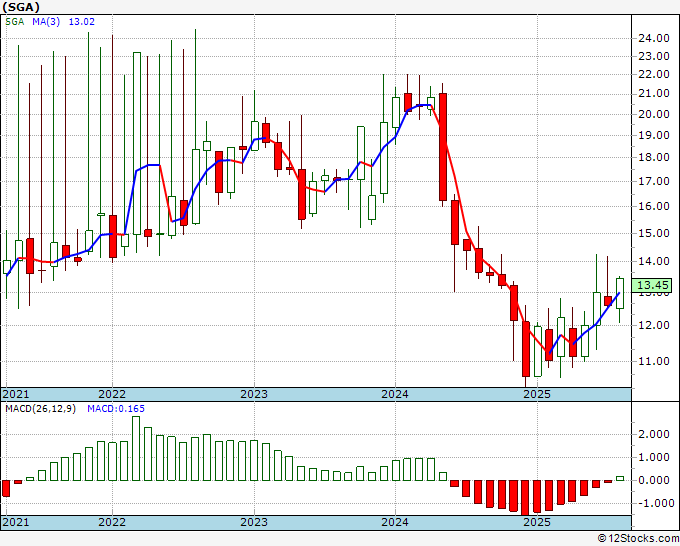Click 2021 on the MACD timeline
This screenshot has height=546, width=680.
coord(16,522)
